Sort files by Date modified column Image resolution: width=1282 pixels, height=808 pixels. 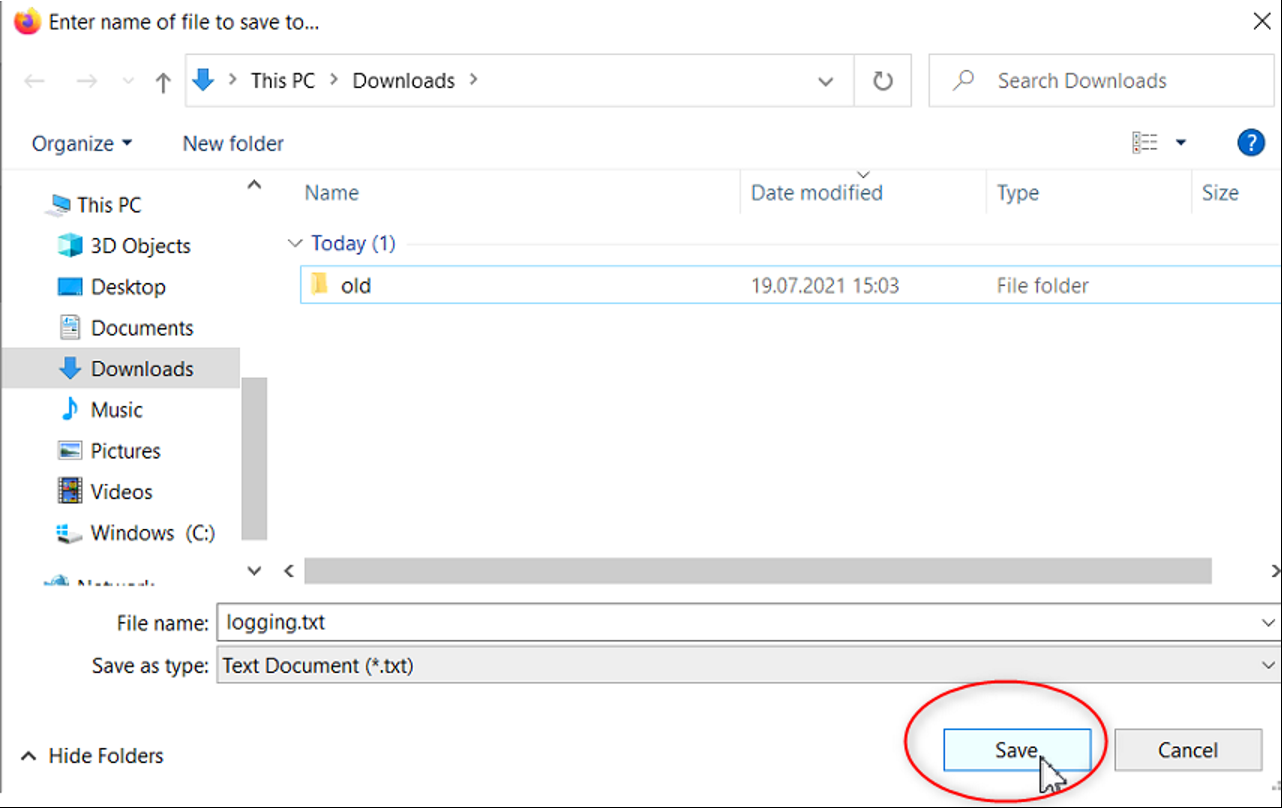(x=817, y=193)
